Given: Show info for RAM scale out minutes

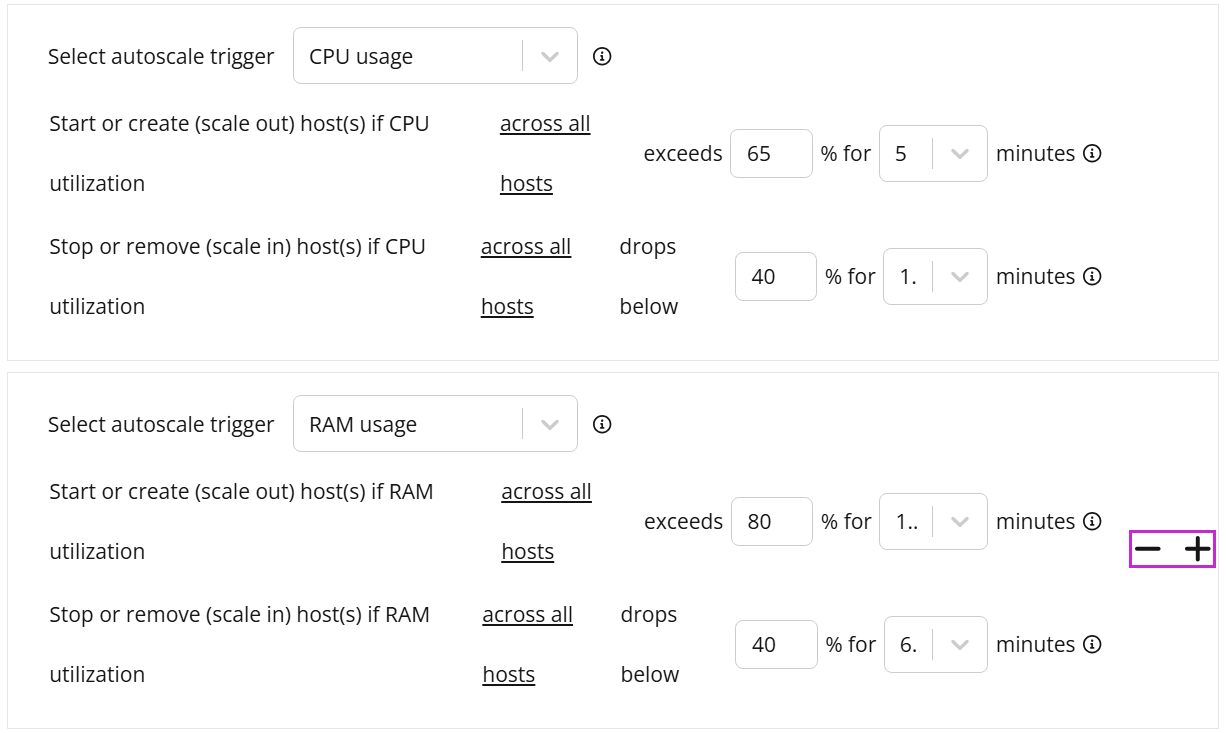Looking at the screenshot, I should 1093,521.
